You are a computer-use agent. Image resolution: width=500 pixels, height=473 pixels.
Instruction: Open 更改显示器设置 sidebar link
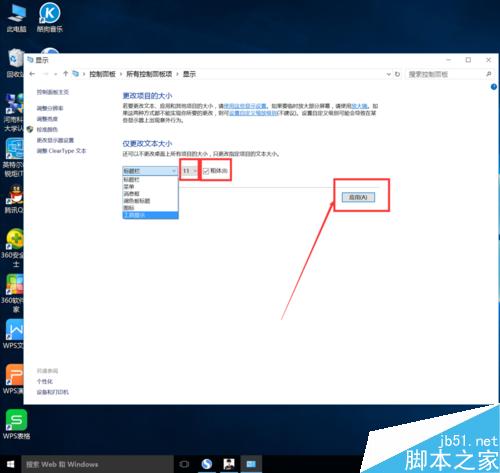pyautogui.click(x=55, y=140)
